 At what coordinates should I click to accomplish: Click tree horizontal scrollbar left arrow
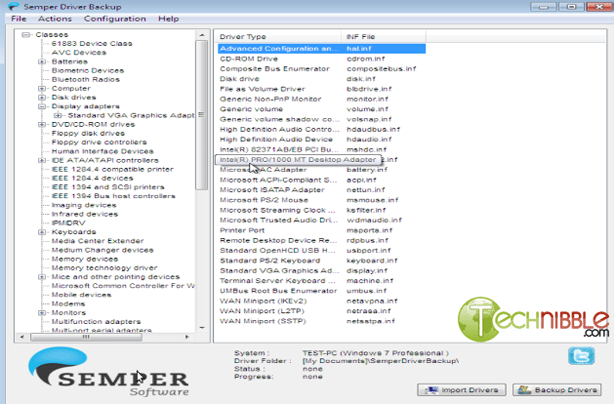(22, 337)
